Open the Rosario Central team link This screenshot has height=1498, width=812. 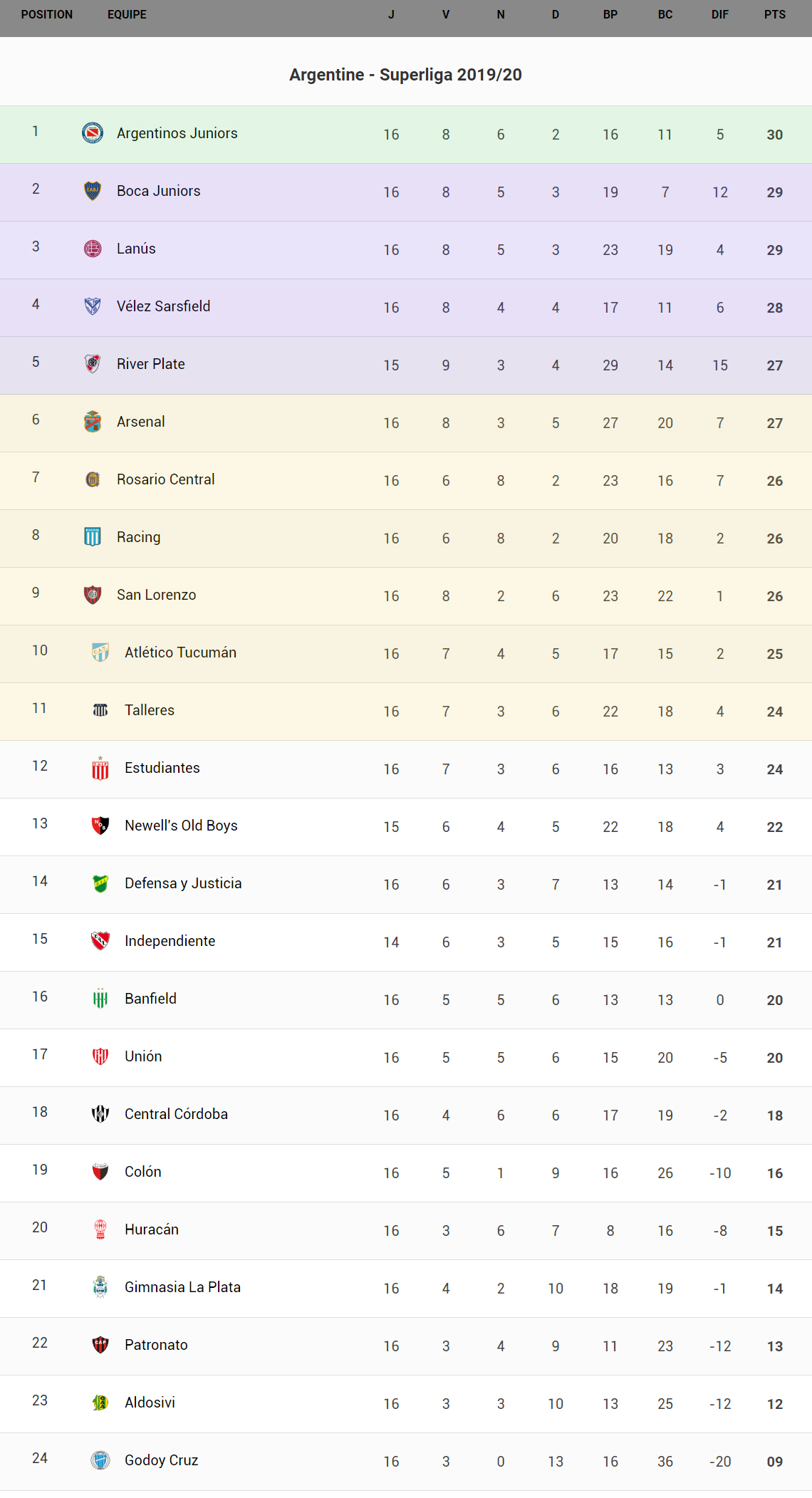point(165,479)
